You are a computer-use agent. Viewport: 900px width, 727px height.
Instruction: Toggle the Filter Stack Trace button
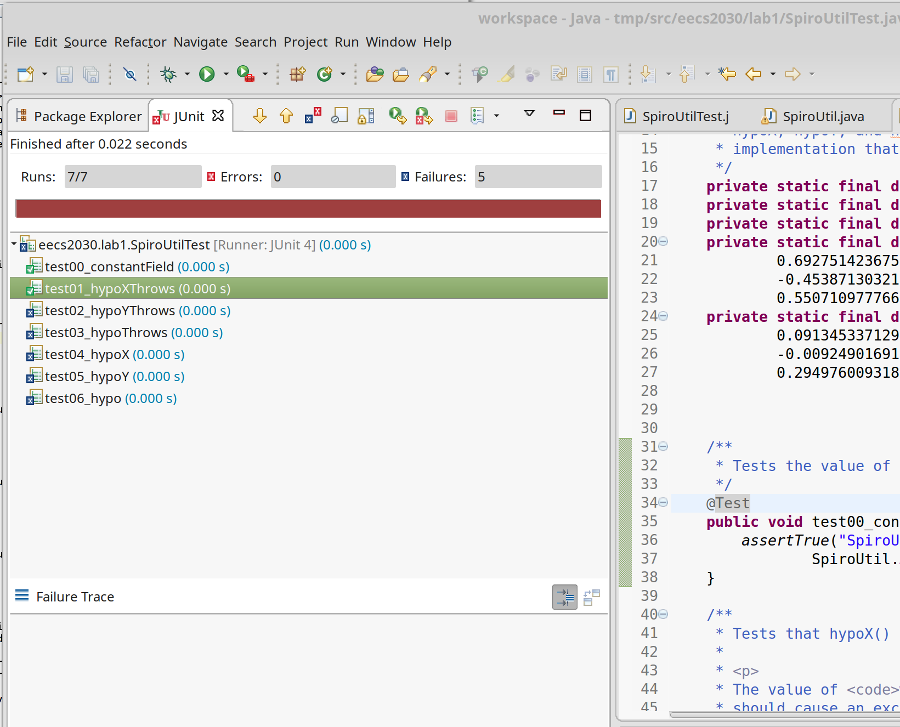[x=565, y=597]
